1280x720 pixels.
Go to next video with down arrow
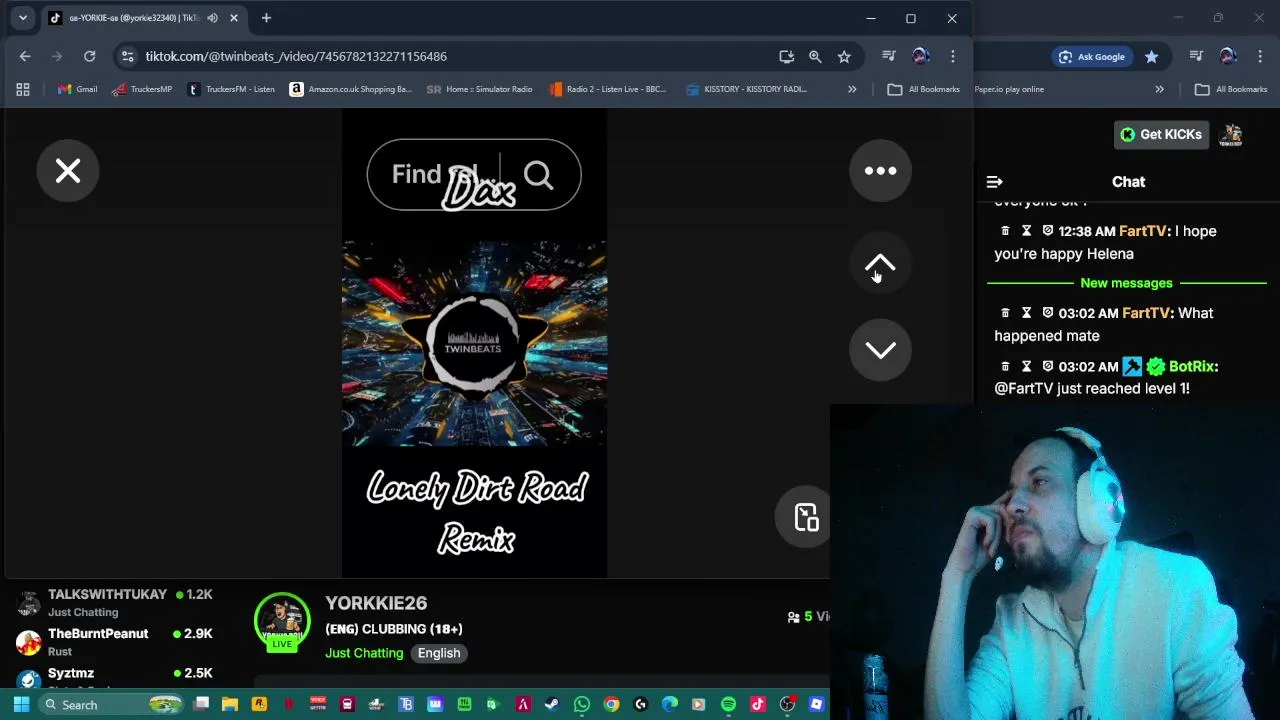[x=880, y=350]
